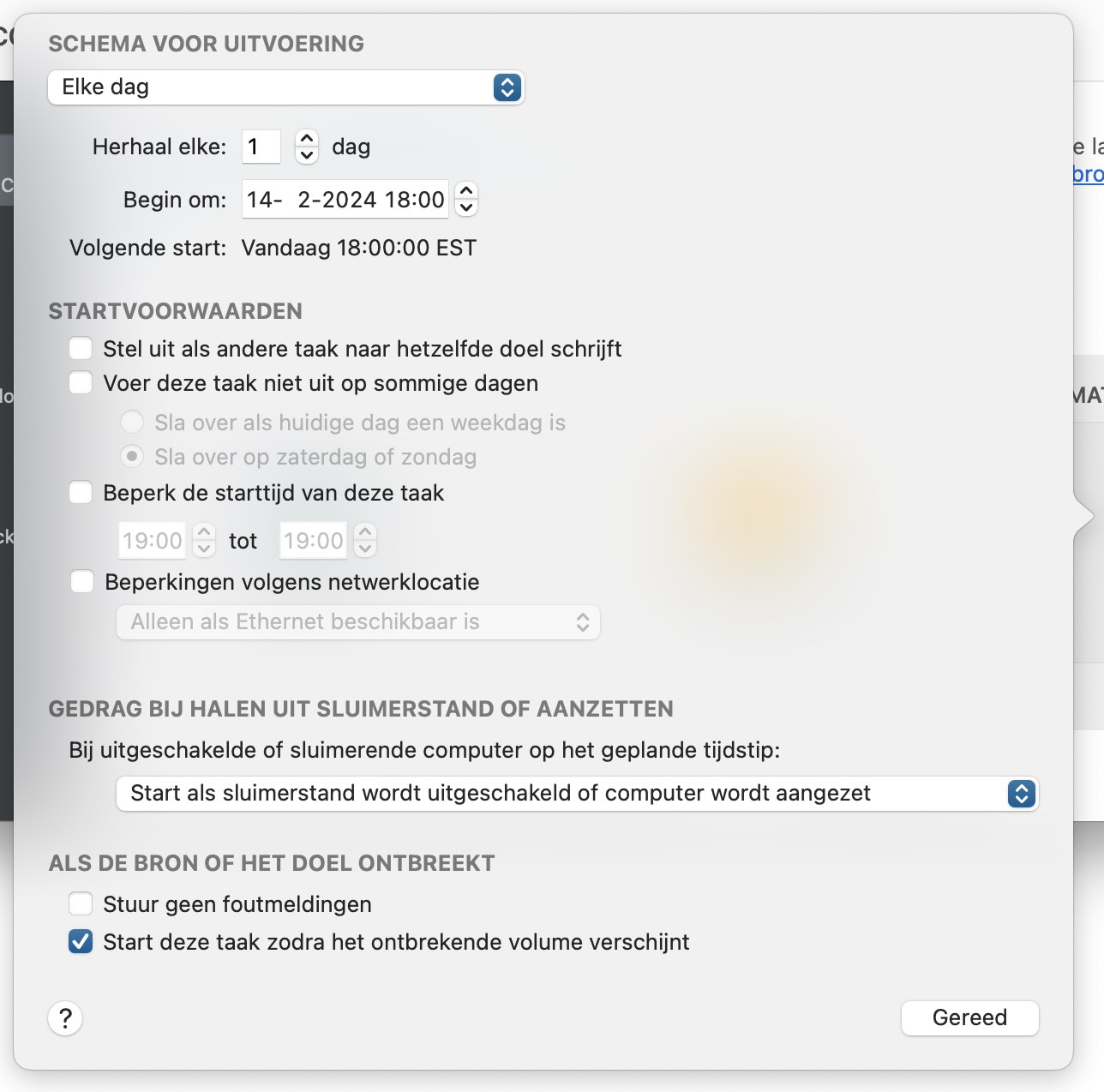The image size is (1104, 1092).
Task: Select Sla over als huidige dag een weekdag is
Action: click(x=132, y=422)
